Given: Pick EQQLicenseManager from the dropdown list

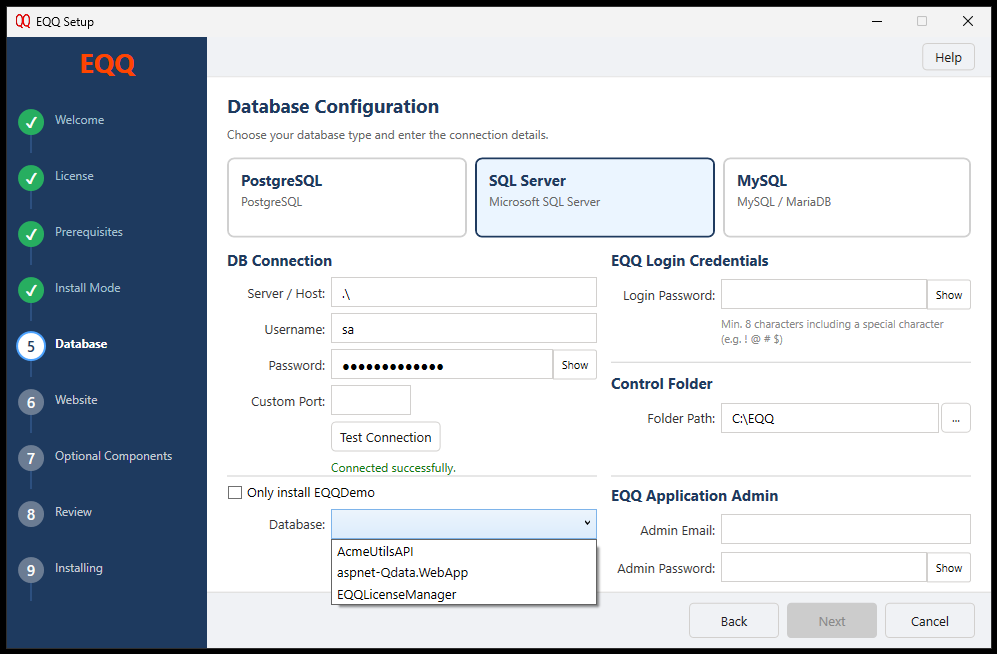Looking at the screenshot, I should [464, 594].
